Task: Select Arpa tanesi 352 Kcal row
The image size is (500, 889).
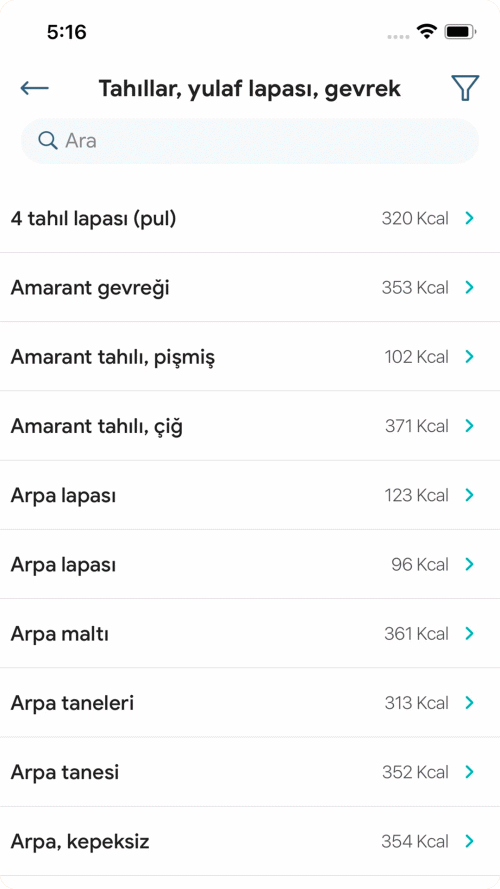Action: click(x=250, y=772)
